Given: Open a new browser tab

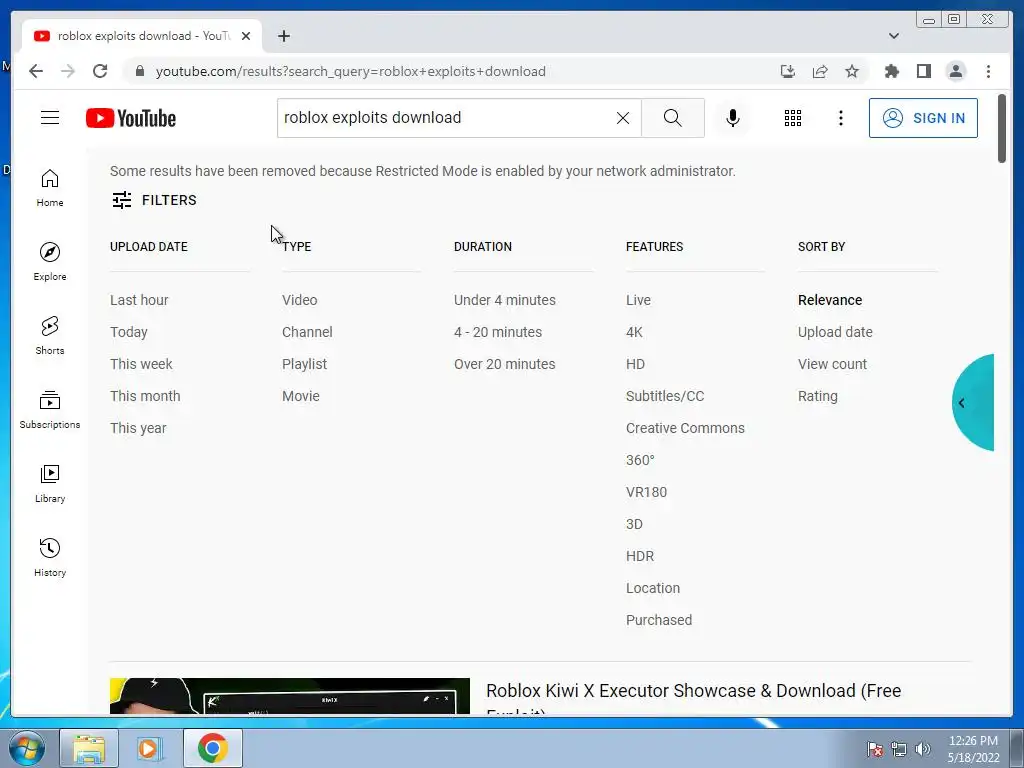Looking at the screenshot, I should coord(283,36).
